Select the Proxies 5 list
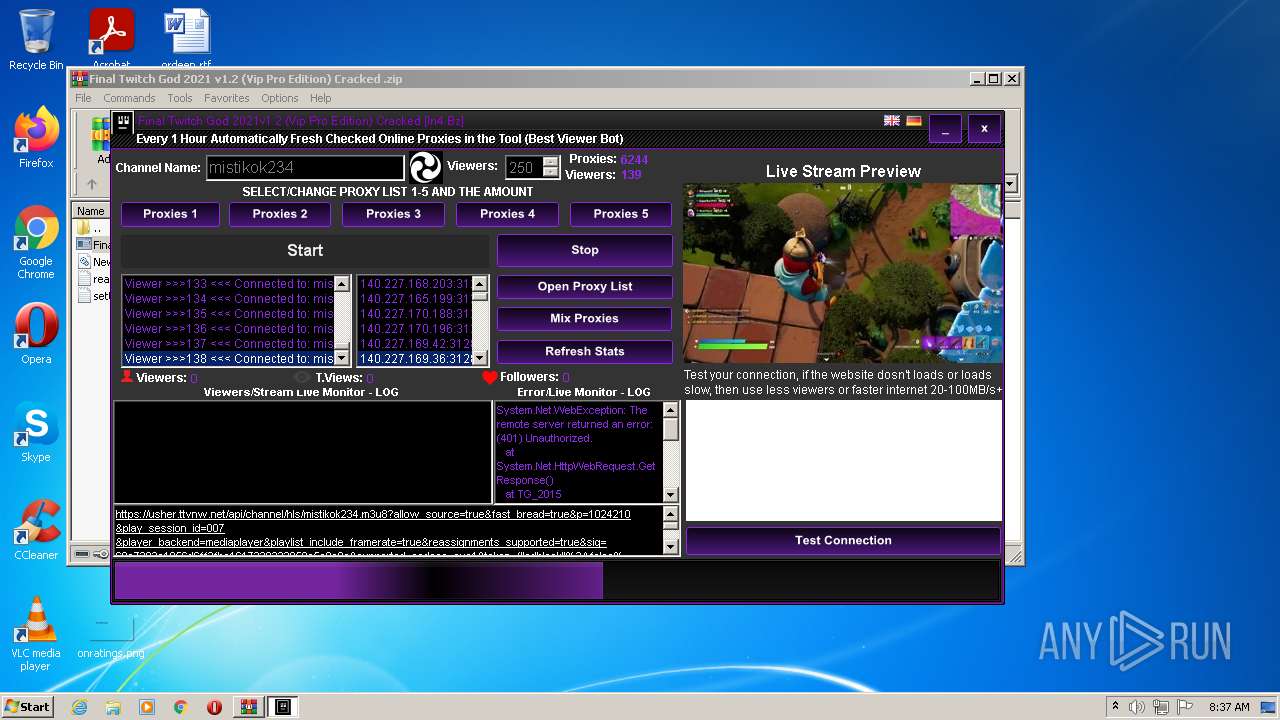Screen dimensions: 1280x720 click(x=621, y=214)
